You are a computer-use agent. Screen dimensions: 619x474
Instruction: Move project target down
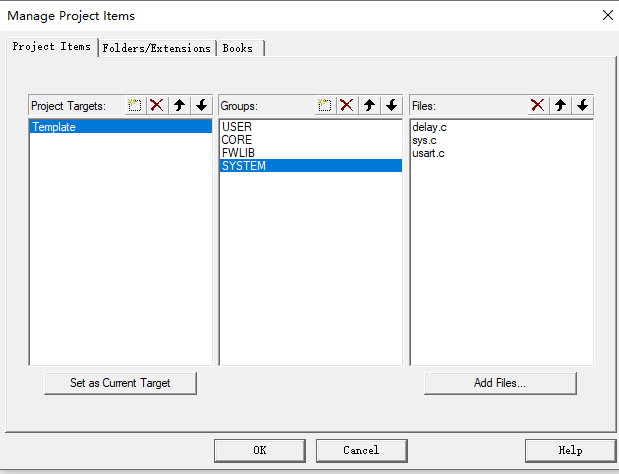tap(202, 105)
